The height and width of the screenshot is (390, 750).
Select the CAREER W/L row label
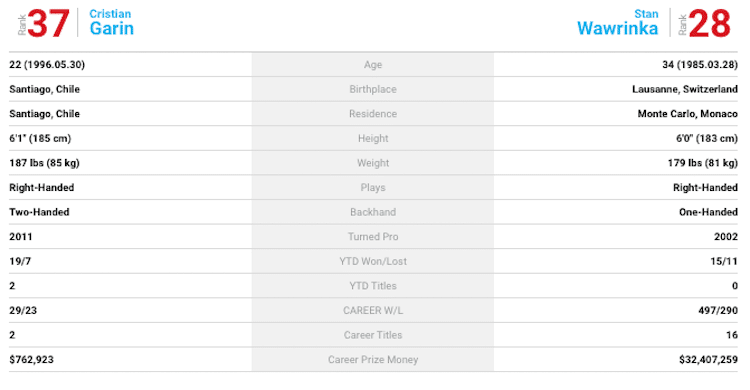(373, 311)
